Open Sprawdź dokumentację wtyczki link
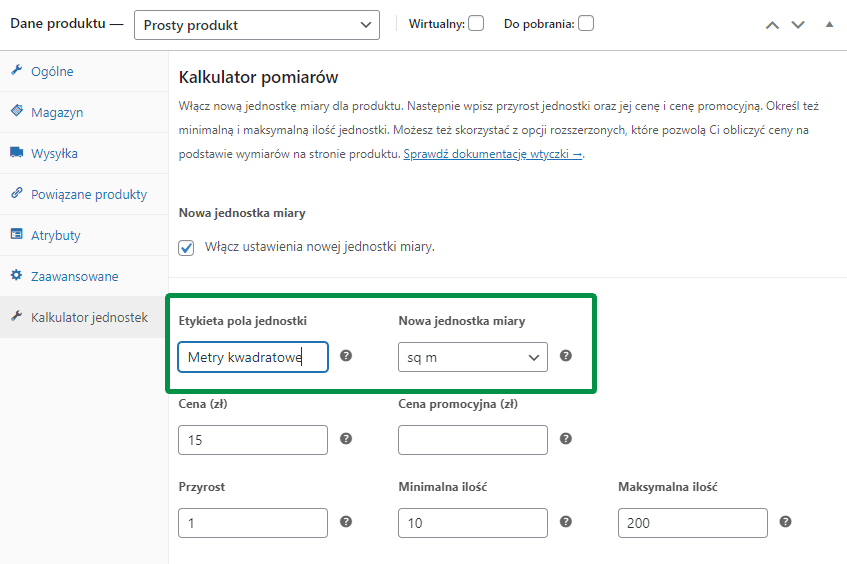Screen dimensions: 847x564 coord(493,154)
